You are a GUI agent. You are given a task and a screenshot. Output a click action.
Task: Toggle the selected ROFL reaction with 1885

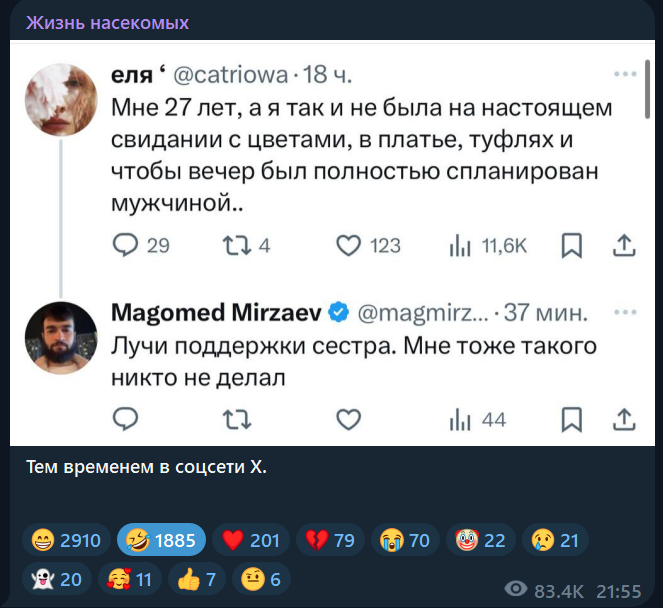(161, 541)
